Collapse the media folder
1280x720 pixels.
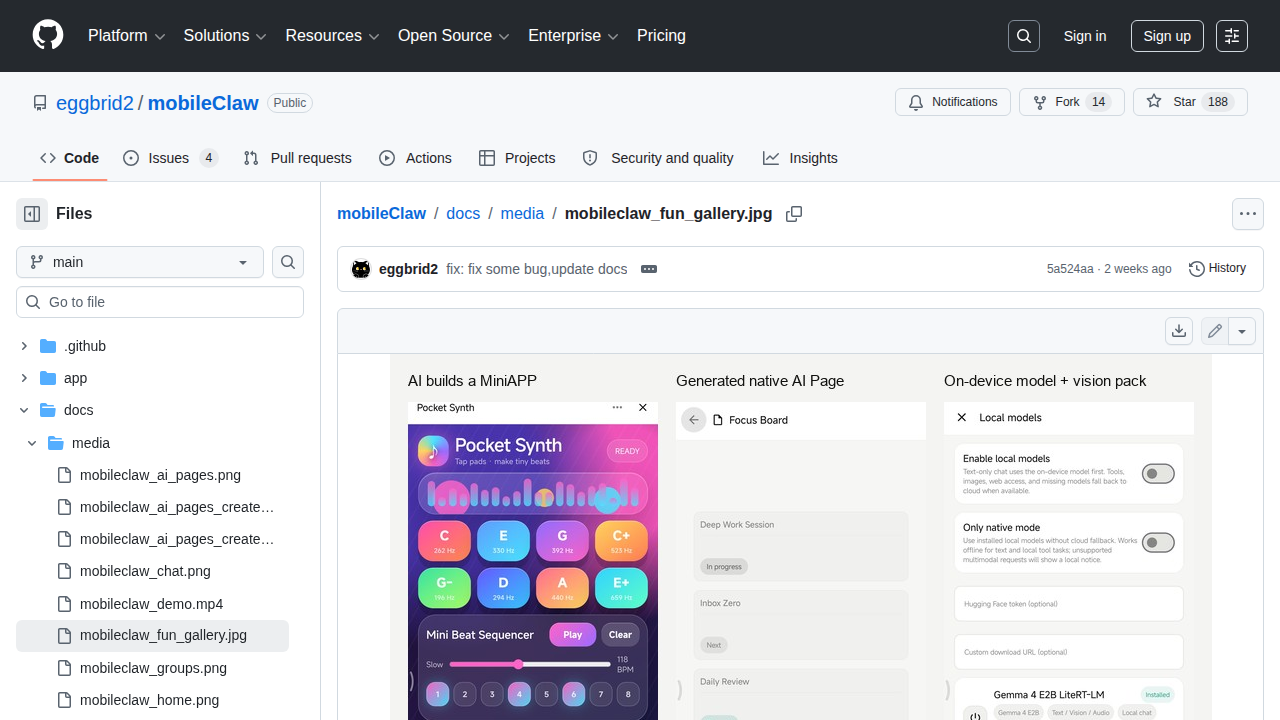coord(32,443)
